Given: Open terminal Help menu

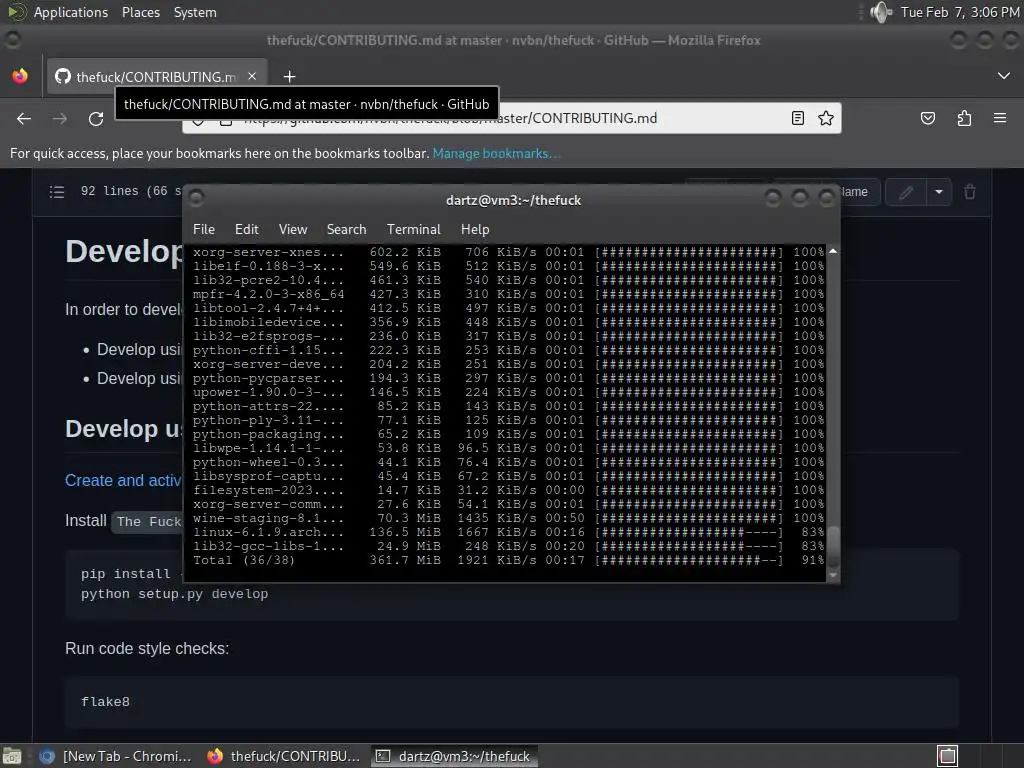Looking at the screenshot, I should [x=475, y=229].
